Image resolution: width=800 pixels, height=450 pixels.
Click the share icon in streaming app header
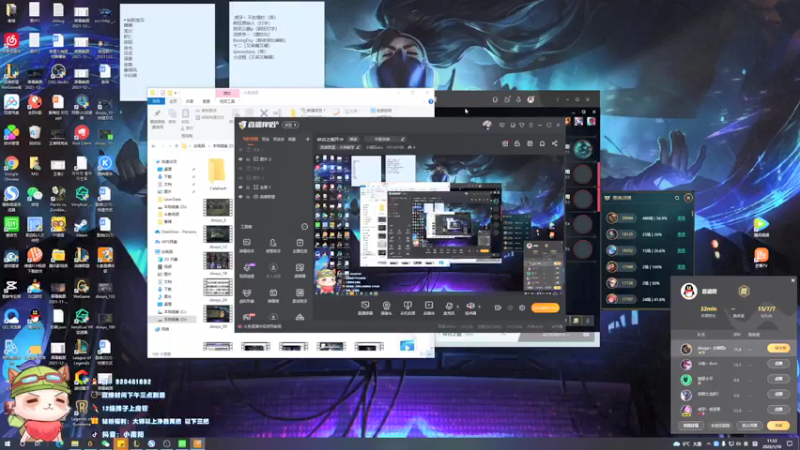[555, 143]
